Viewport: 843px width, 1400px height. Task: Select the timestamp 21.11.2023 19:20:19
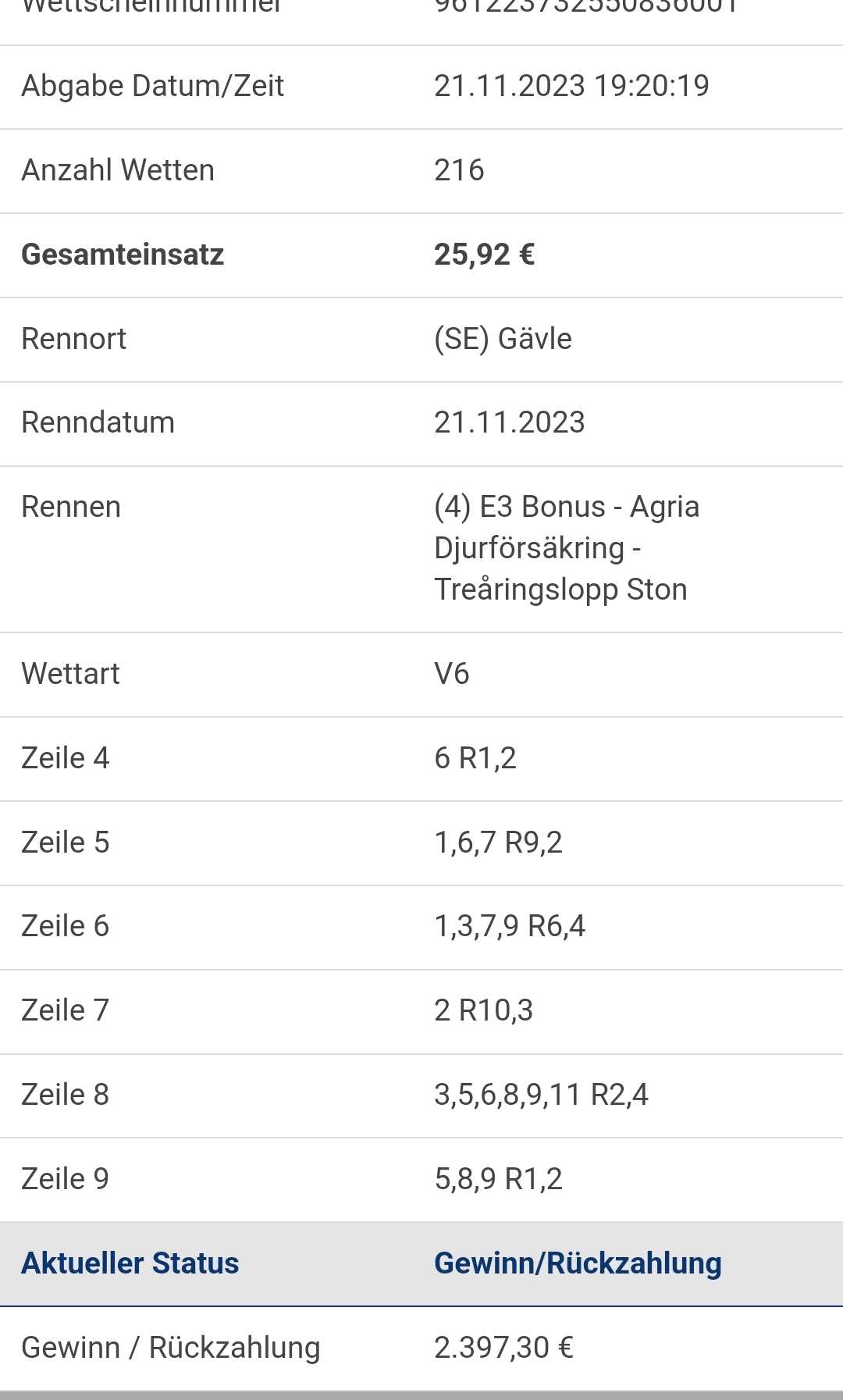pos(571,86)
